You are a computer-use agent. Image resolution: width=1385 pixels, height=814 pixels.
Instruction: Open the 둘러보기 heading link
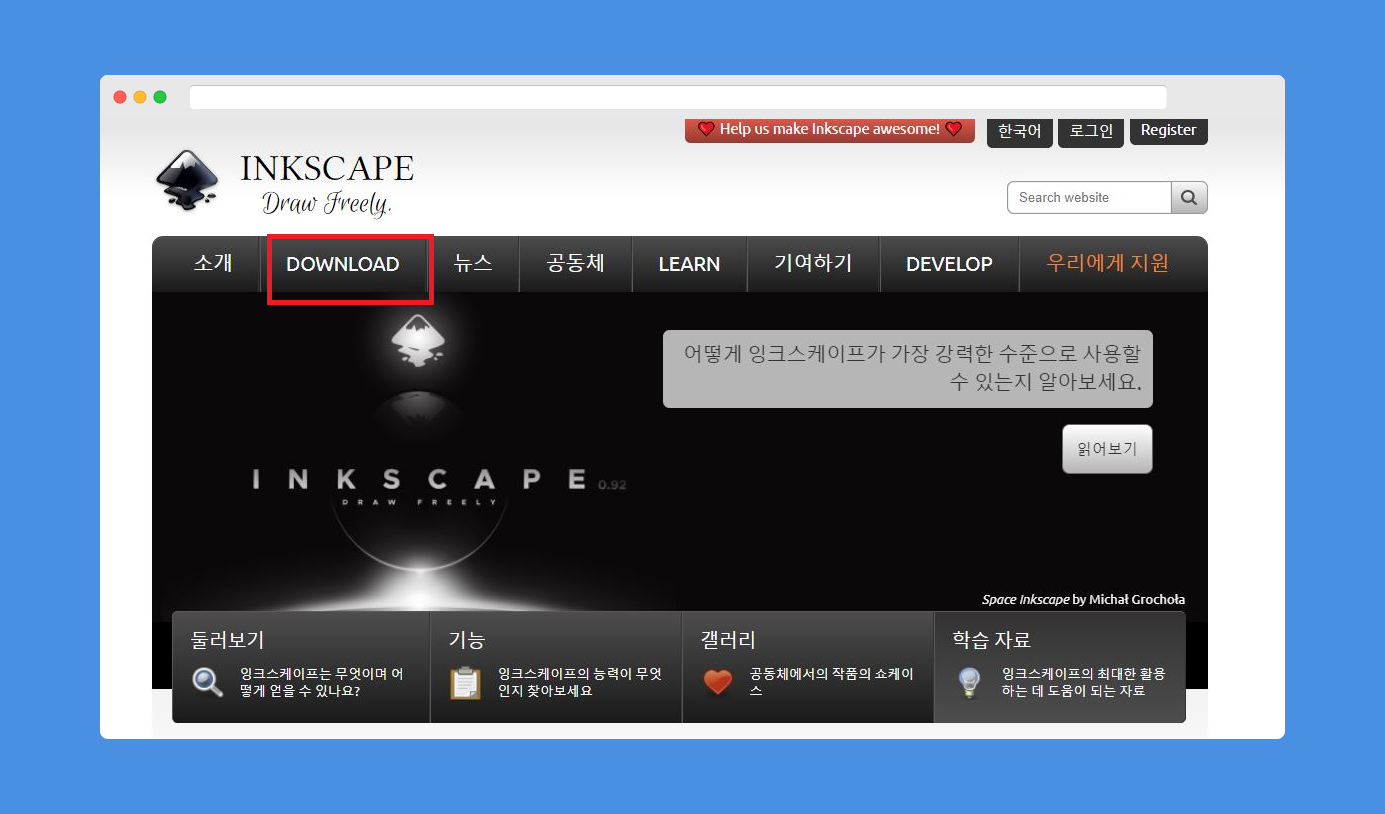pos(228,640)
